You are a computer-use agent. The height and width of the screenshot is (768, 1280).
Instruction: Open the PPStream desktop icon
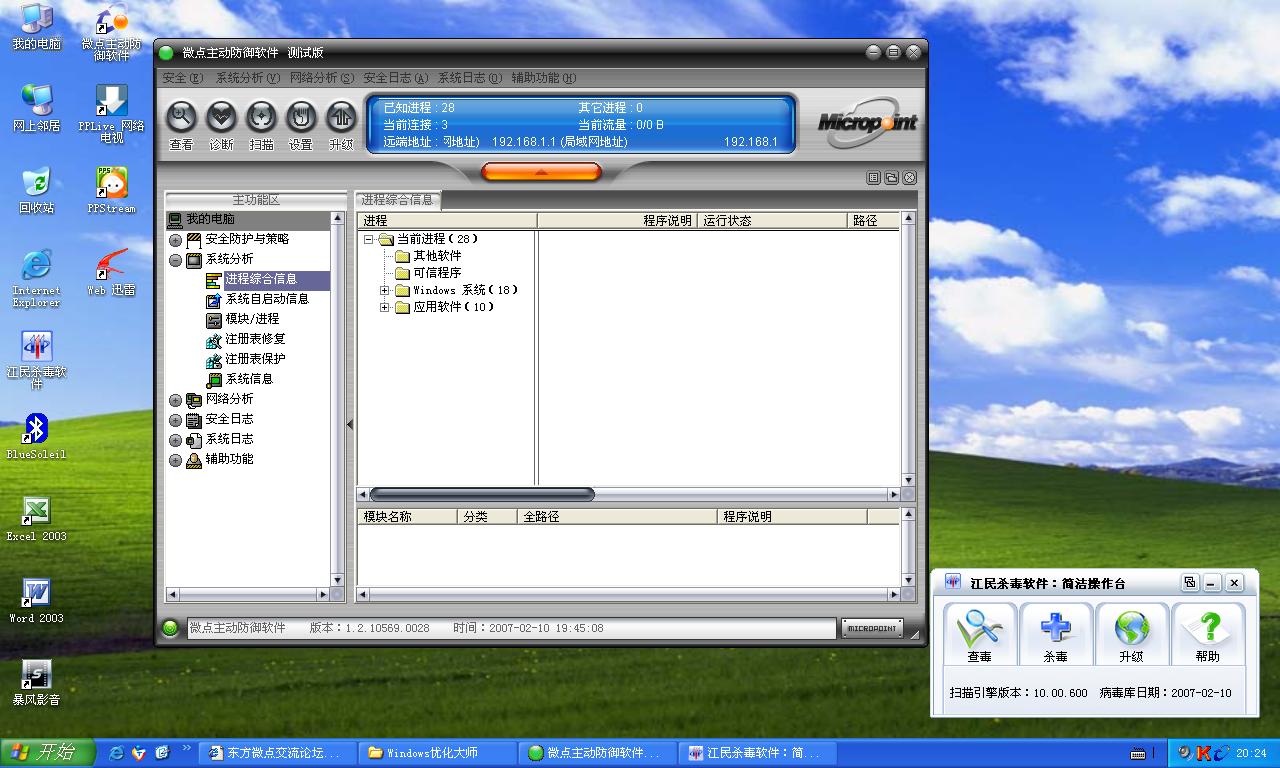[111, 190]
